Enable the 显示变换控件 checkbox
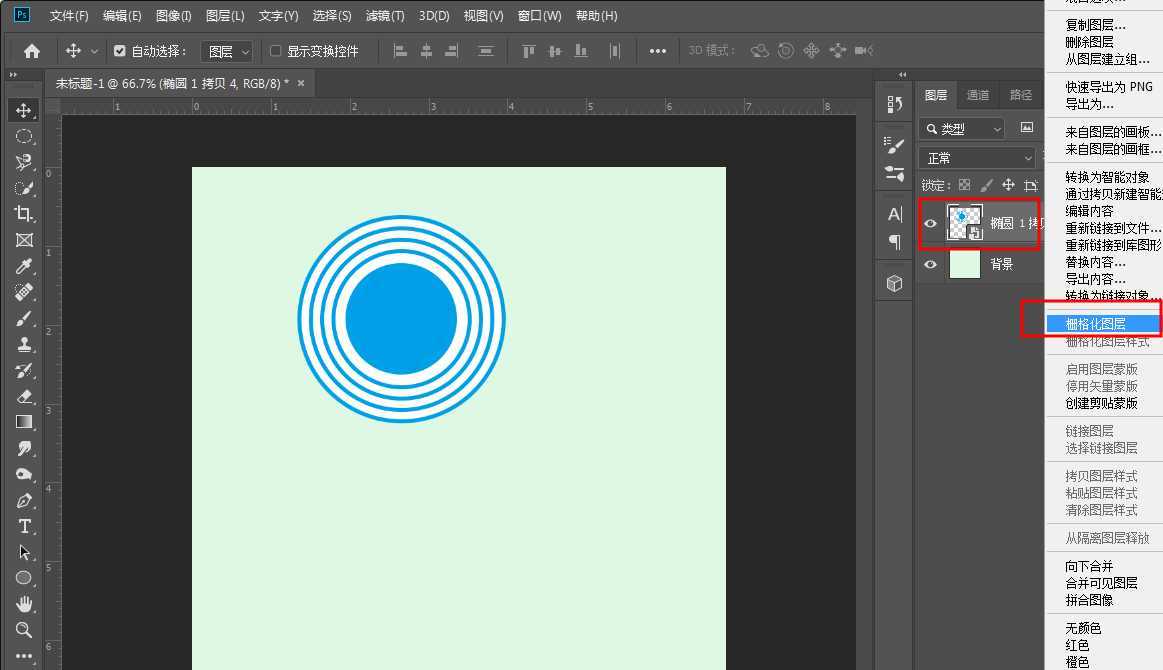 click(x=276, y=51)
